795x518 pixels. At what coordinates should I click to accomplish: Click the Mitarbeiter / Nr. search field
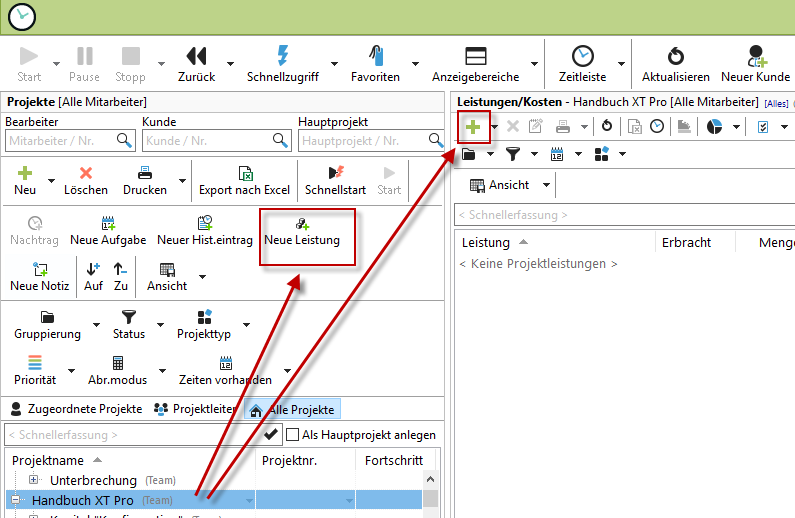click(x=60, y=141)
